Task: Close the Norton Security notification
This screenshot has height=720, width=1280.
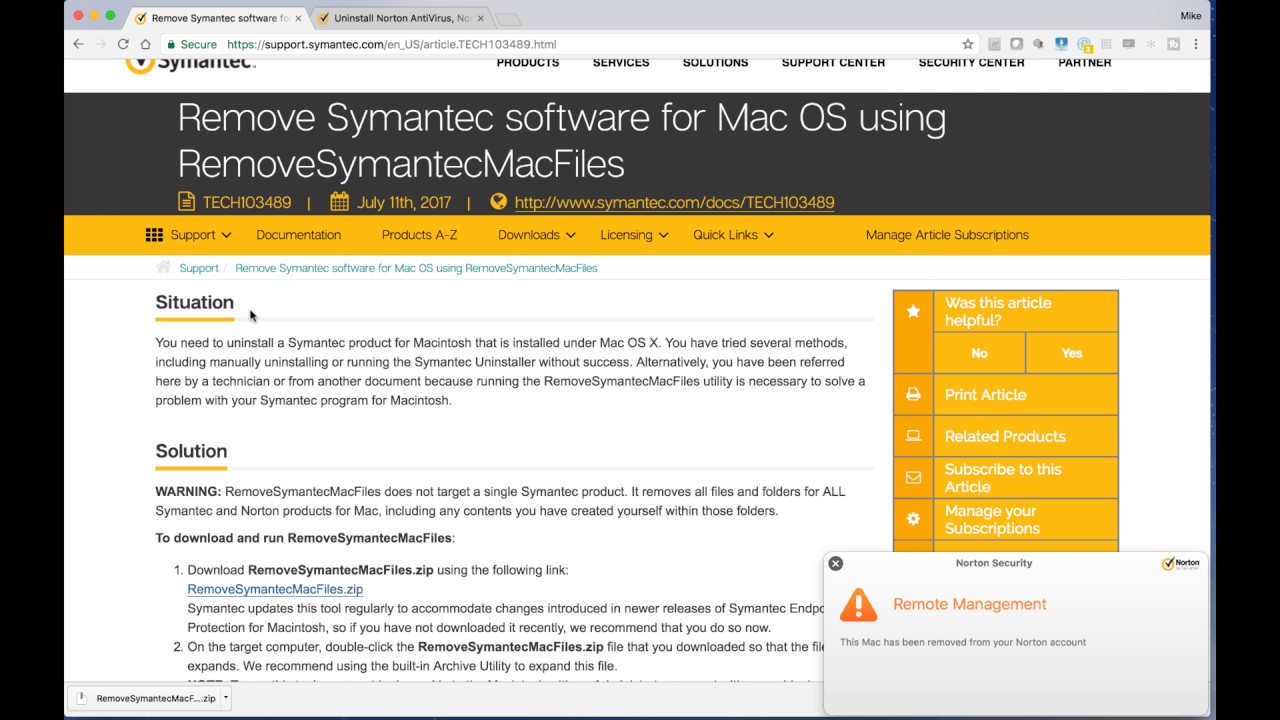Action: point(836,563)
